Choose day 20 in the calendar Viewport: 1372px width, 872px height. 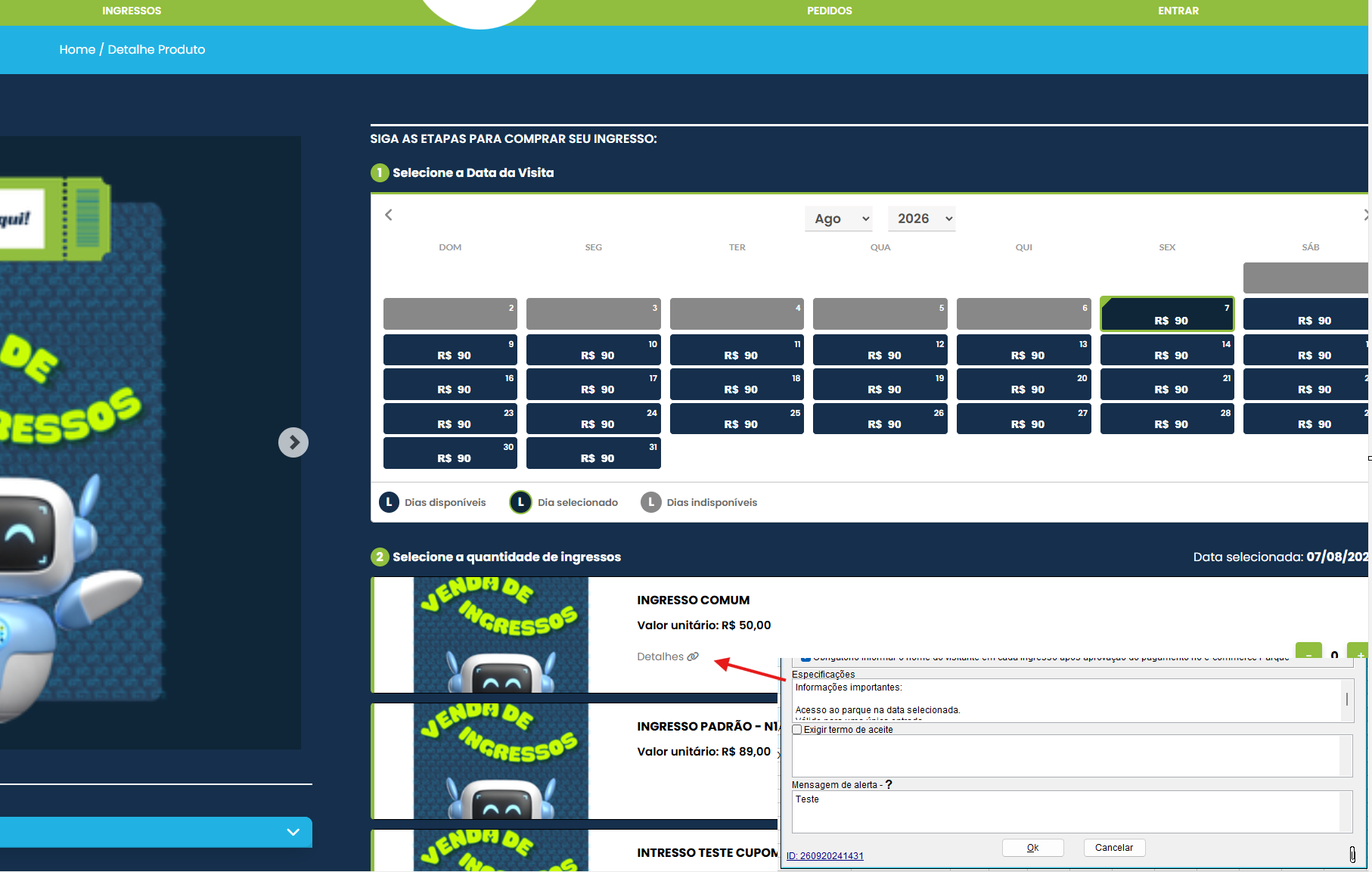pyautogui.click(x=1024, y=383)
